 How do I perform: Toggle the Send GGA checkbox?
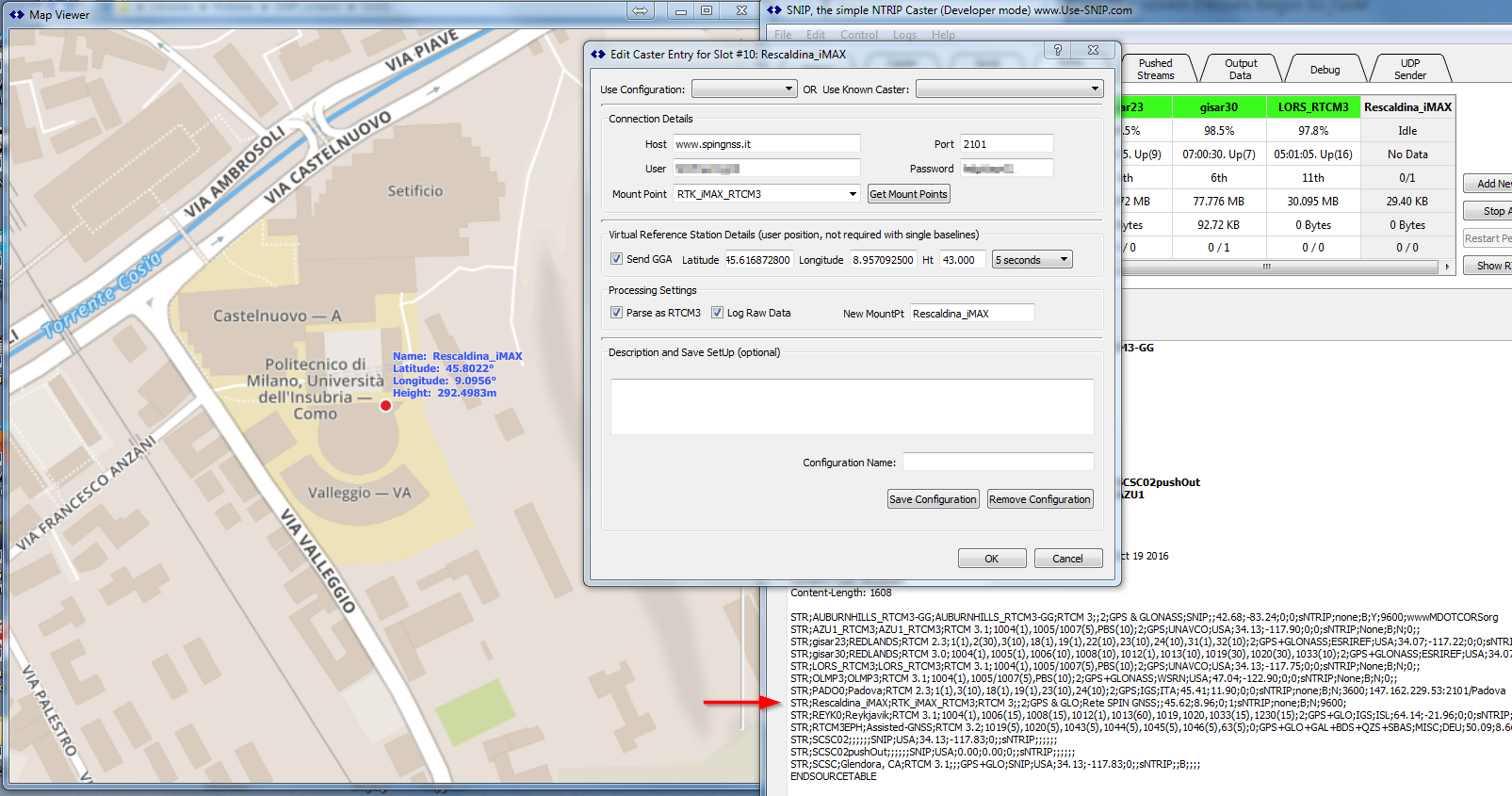point(616,259)
